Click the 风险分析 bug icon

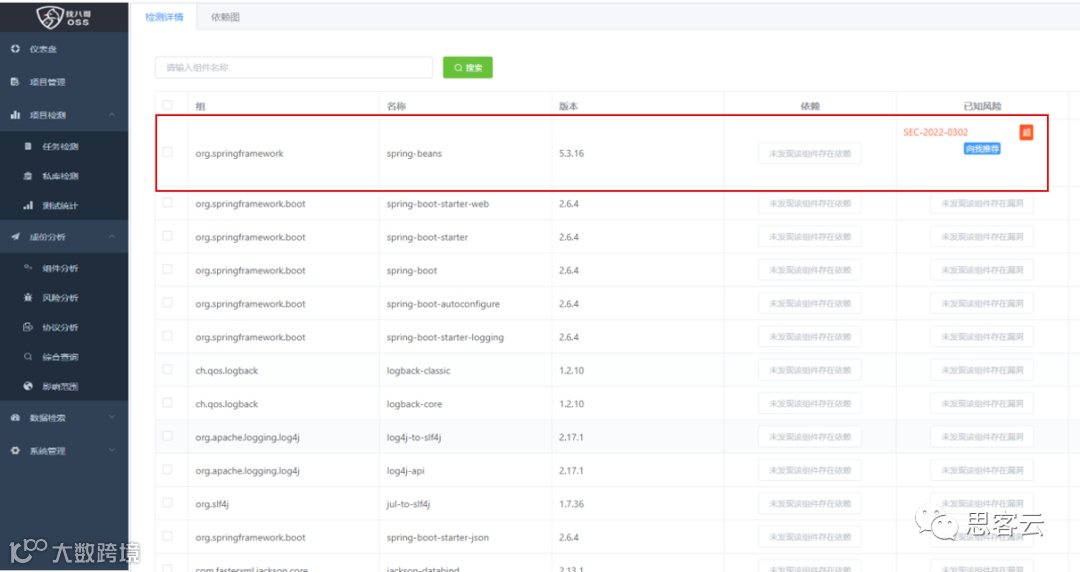(x=28, y=297)
